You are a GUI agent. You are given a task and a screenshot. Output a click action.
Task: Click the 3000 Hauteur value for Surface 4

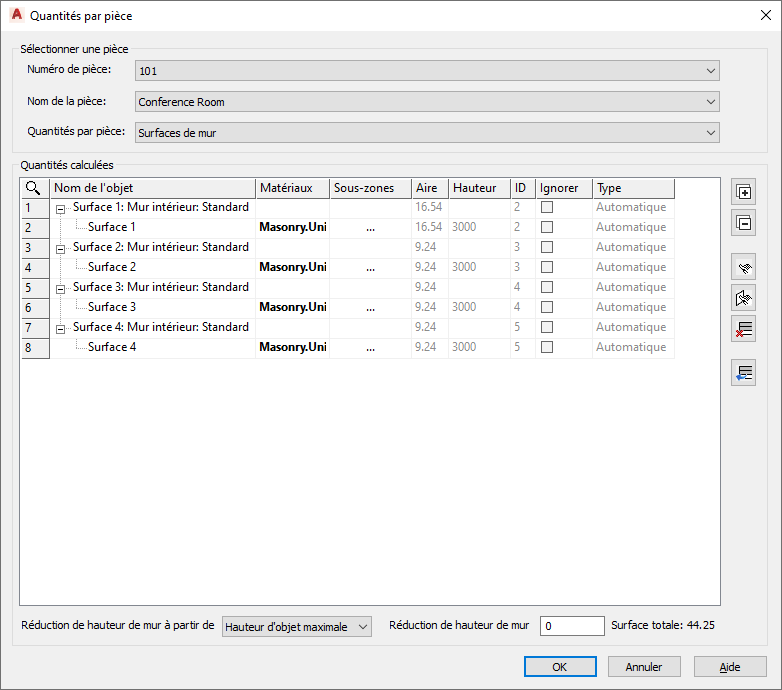[464, 346]
